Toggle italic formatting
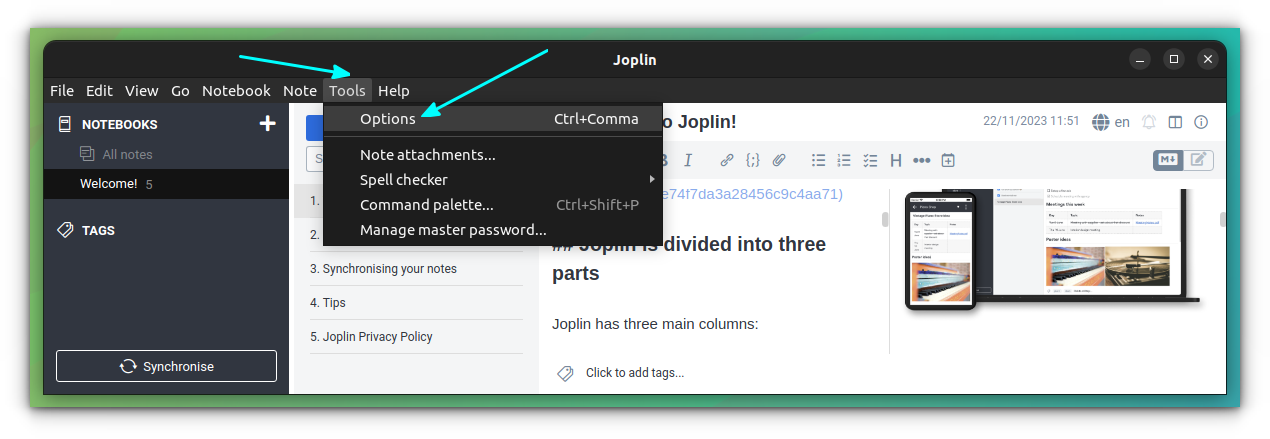This screenshot has height=439, width=1270. point(688,160)
